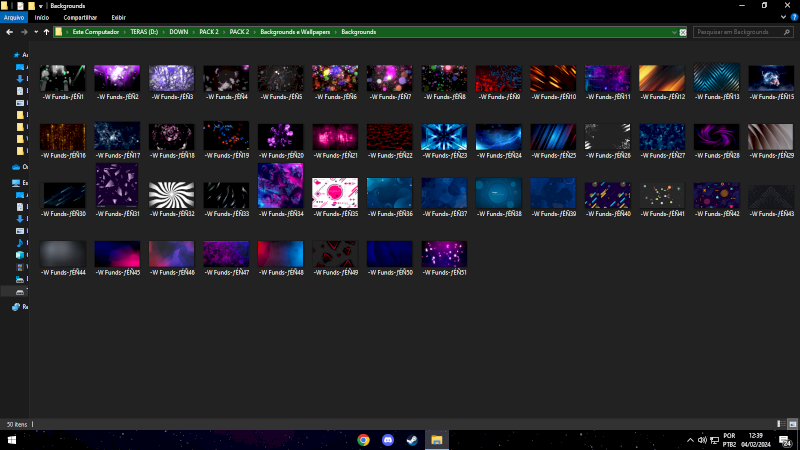Open the recent locations dropdown arrow
Viewport: 800px width, 450px height.
(x=35, y=32)
